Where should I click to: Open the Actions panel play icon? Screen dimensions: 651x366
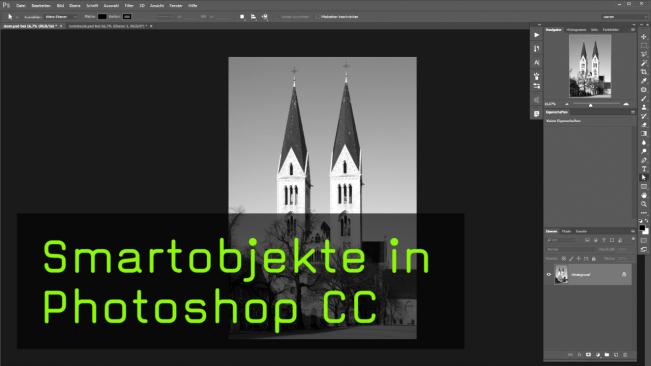click(536, 35)
